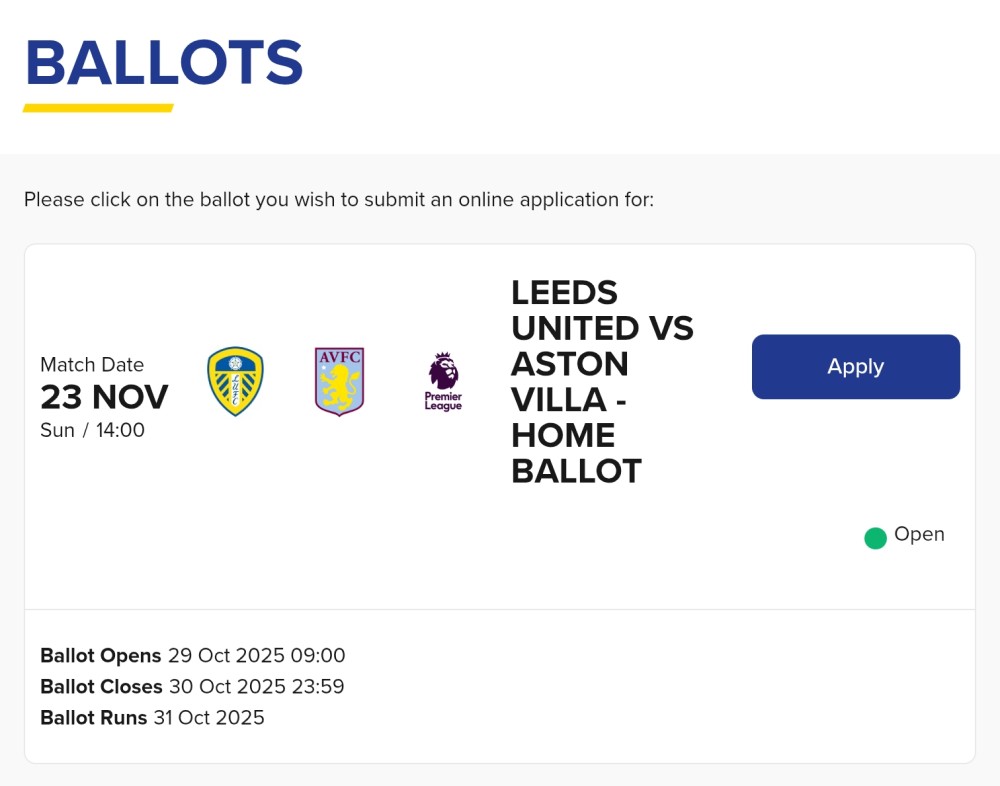Click the Premier League lion head emblem
This screenshot has width=1000, height=786.
click(x=443, y=370)
